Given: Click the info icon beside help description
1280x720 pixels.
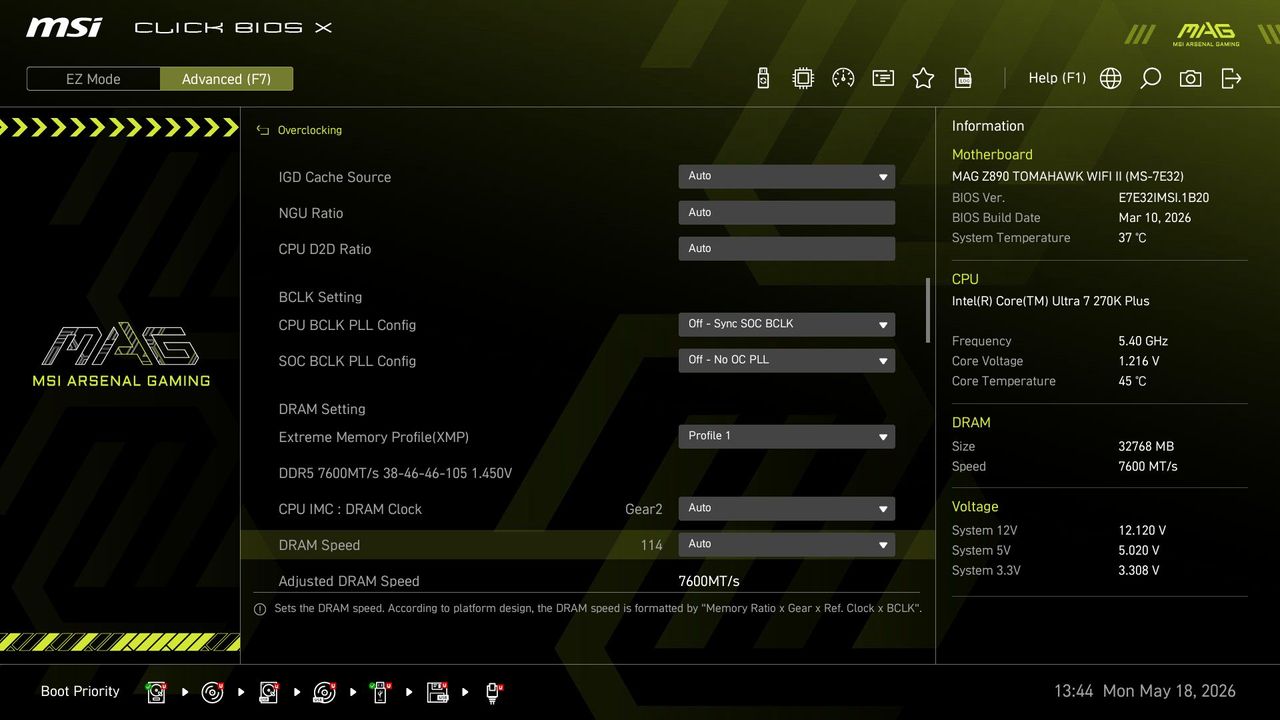Looking at the screenshot, I should click(x=260, y=608).
